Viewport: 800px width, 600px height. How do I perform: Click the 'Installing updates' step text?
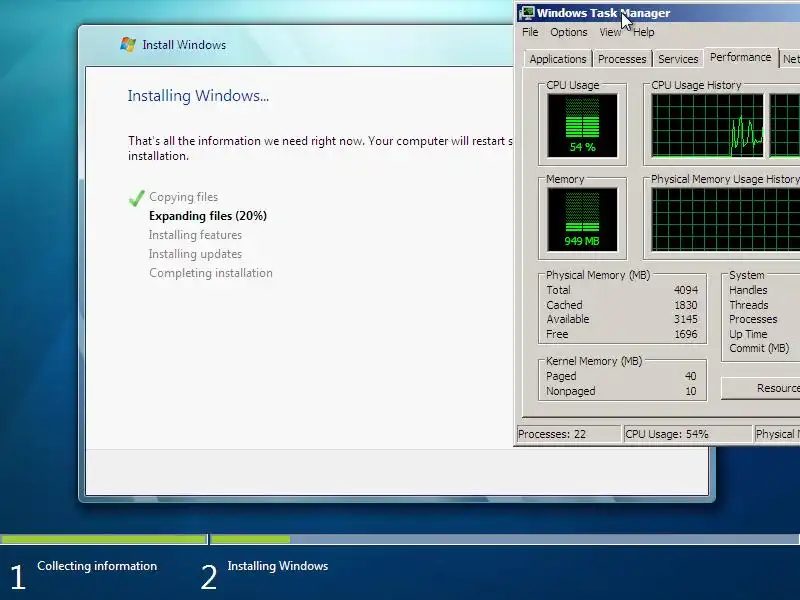point(195,254)
